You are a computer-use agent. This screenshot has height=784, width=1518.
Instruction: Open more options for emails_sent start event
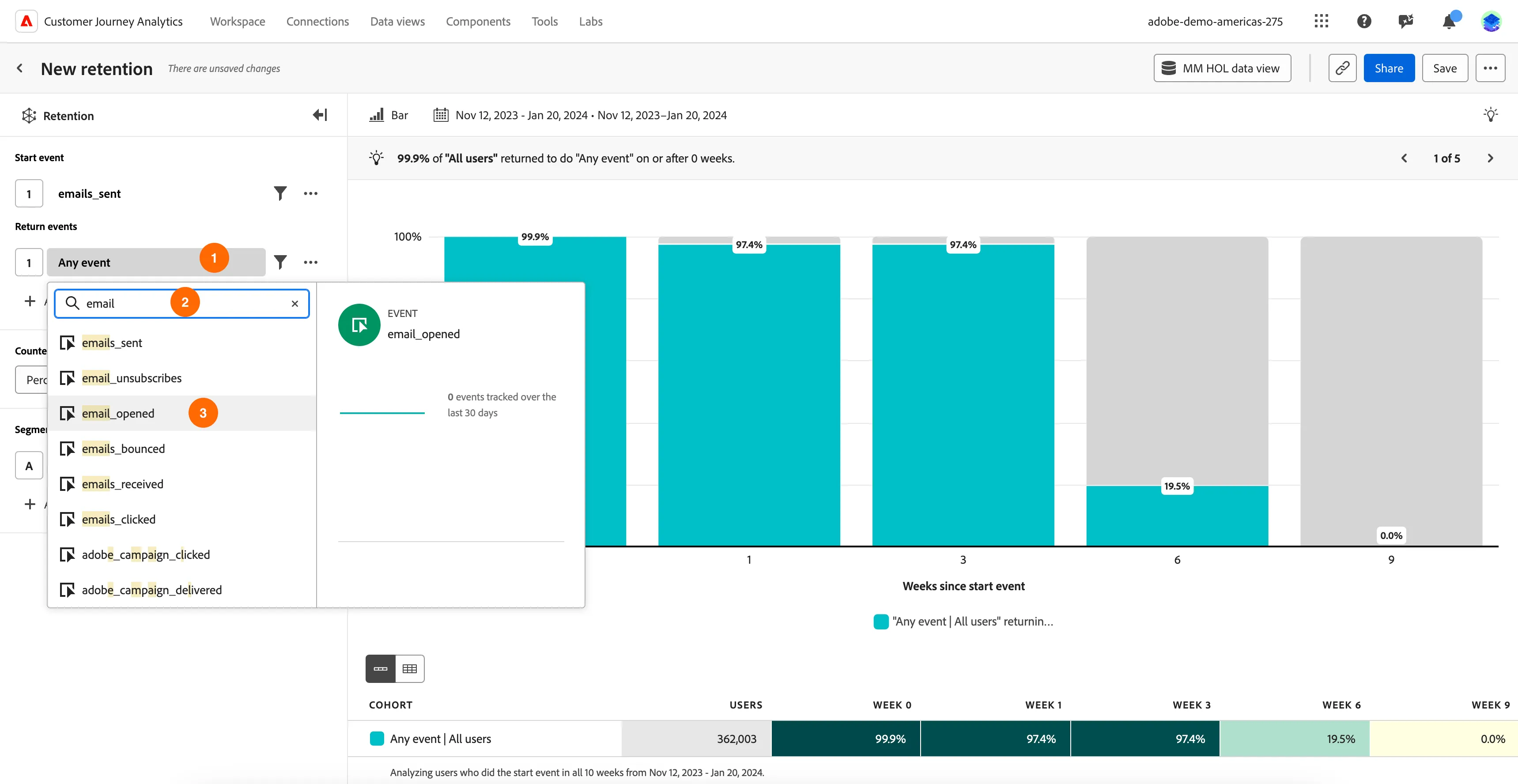310,193
